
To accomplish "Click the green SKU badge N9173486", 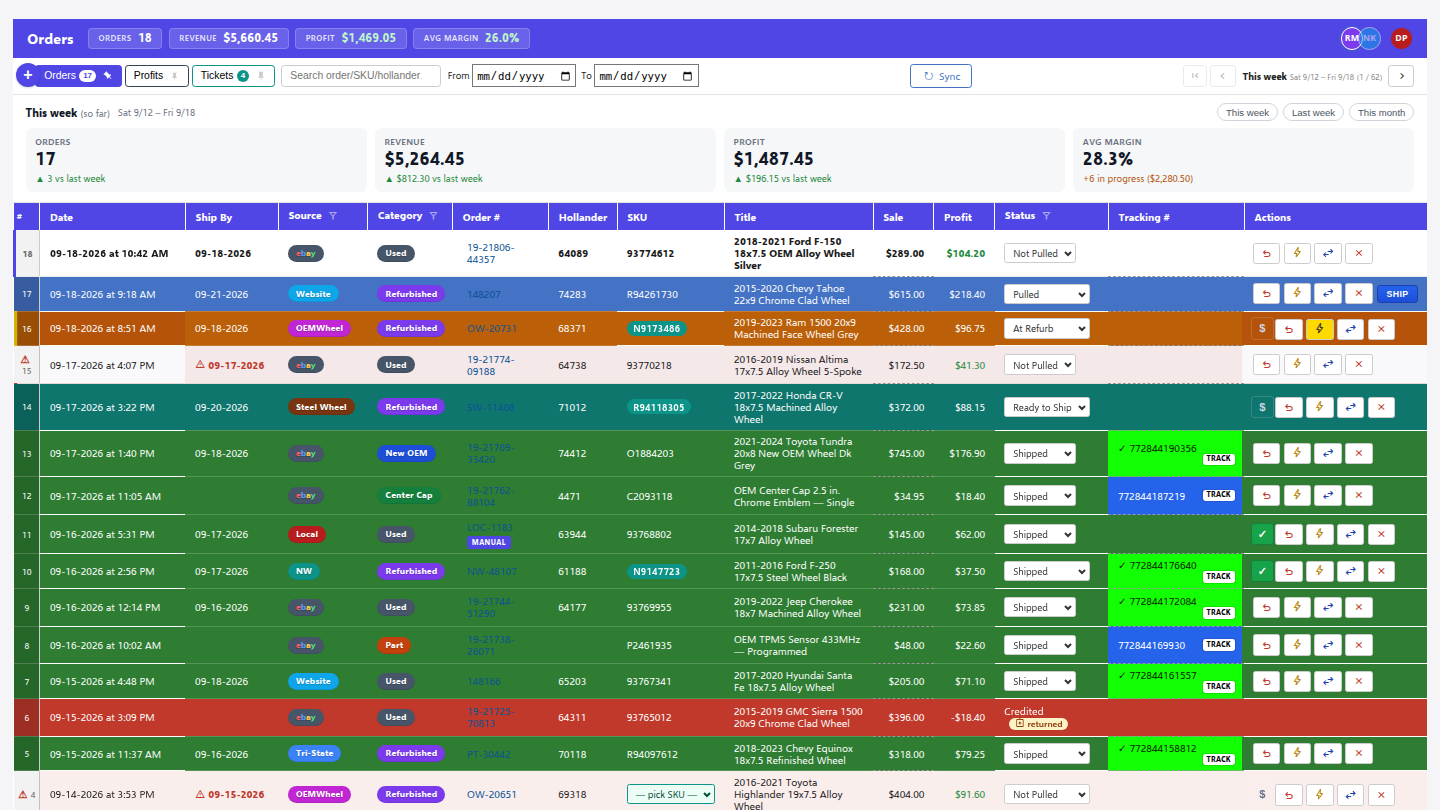I will coord(657,328).
